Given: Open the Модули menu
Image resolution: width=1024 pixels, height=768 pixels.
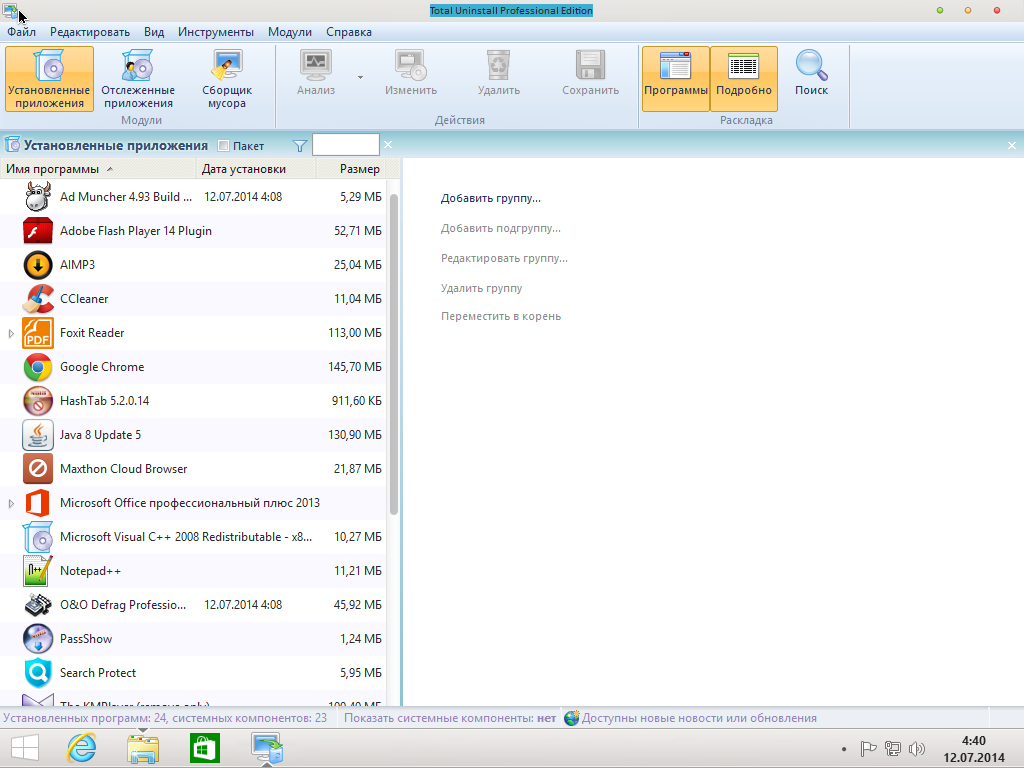Looking at the screenshot, I should coord(290,32).
